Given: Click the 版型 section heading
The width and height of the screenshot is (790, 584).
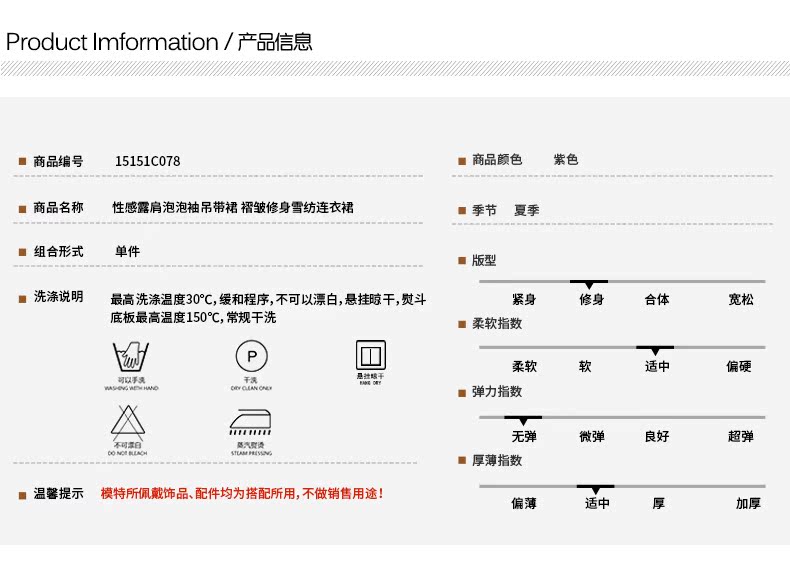Looking at the screenshot, I should [484, 261].
